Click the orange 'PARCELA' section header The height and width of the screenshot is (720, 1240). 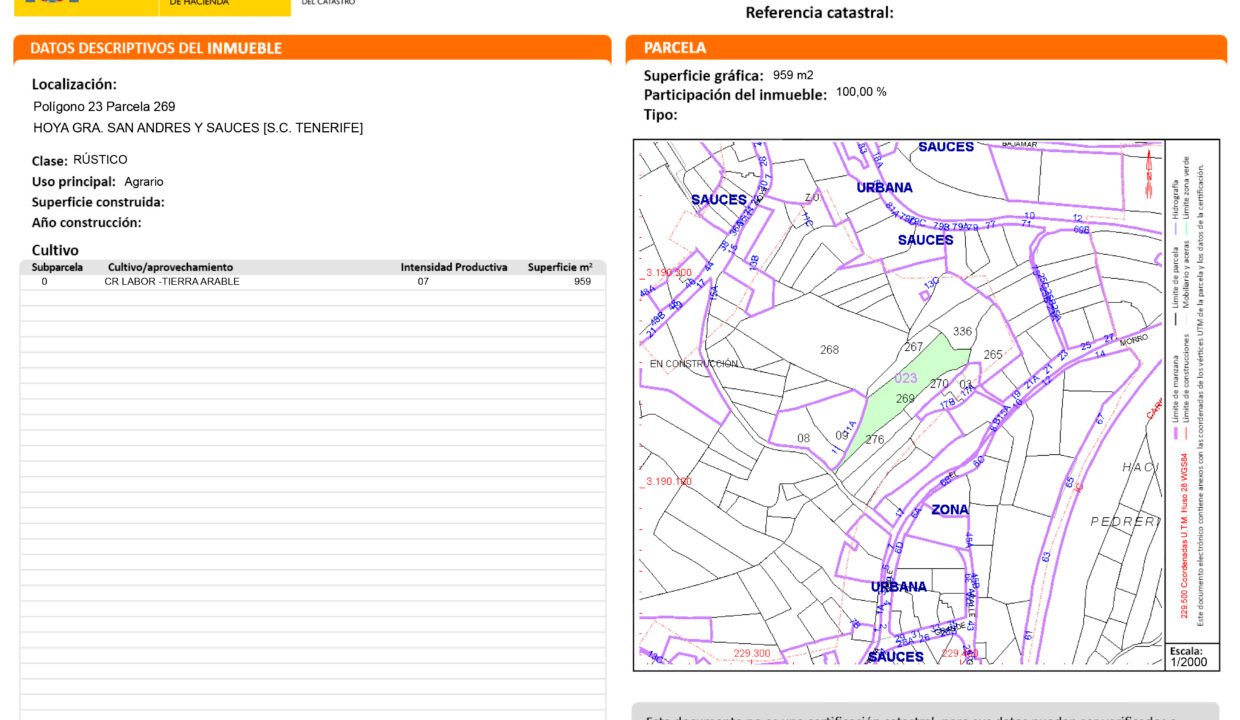(x=675, y=48)
